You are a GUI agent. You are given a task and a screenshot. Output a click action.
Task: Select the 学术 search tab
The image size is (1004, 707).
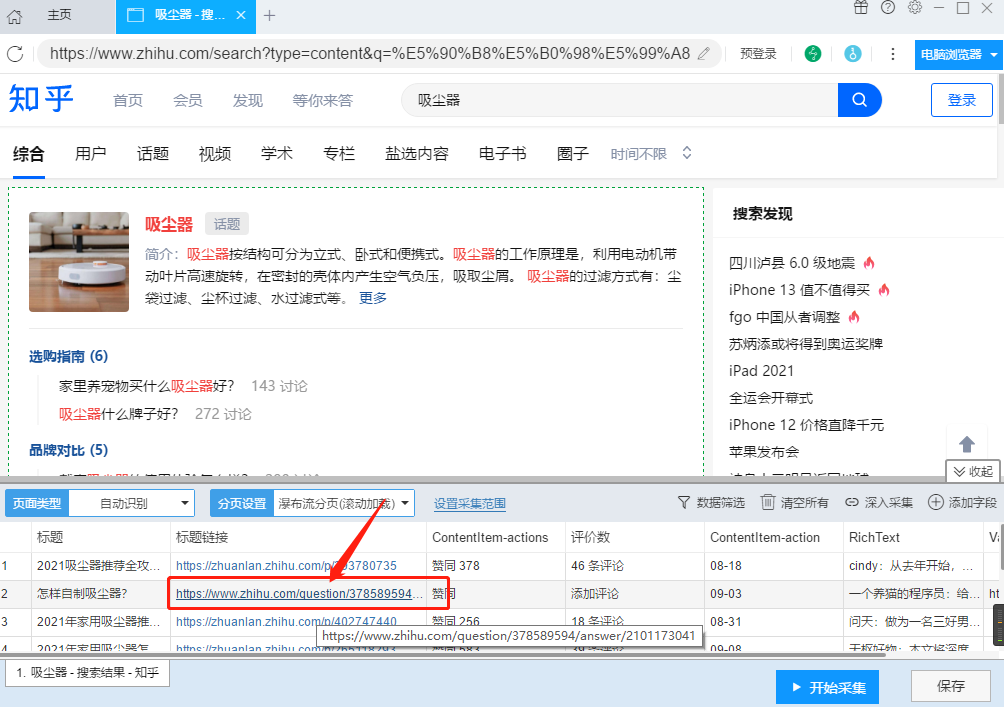(x=277, y=154)
